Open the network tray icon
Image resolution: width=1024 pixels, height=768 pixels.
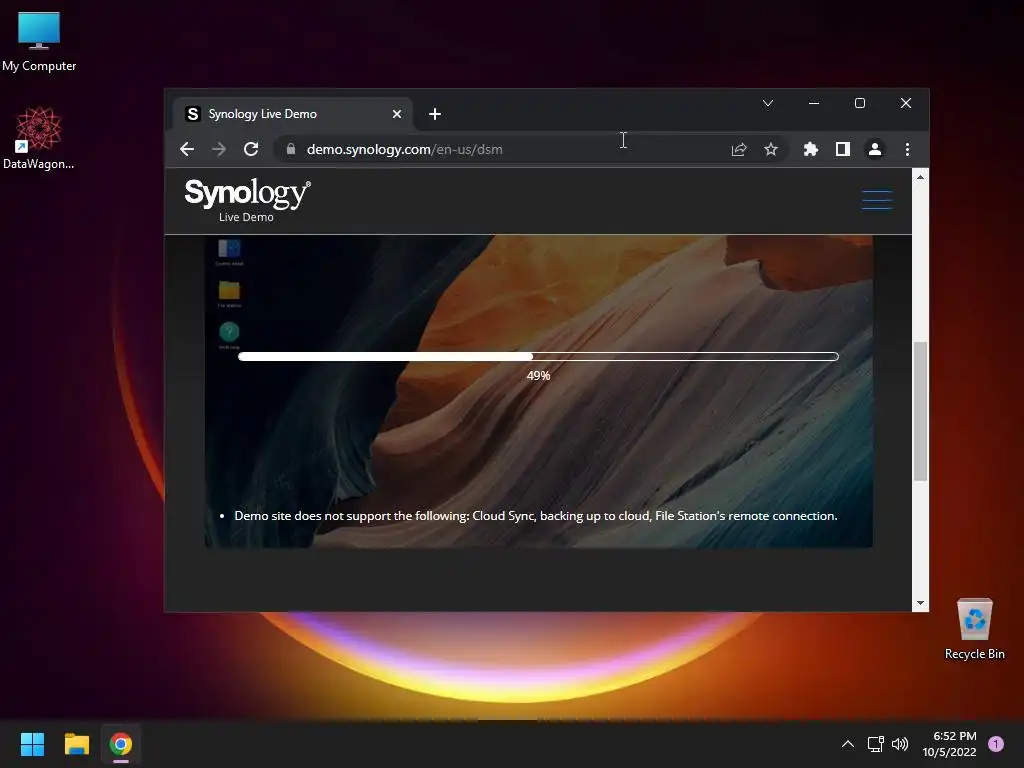(875, 744)
